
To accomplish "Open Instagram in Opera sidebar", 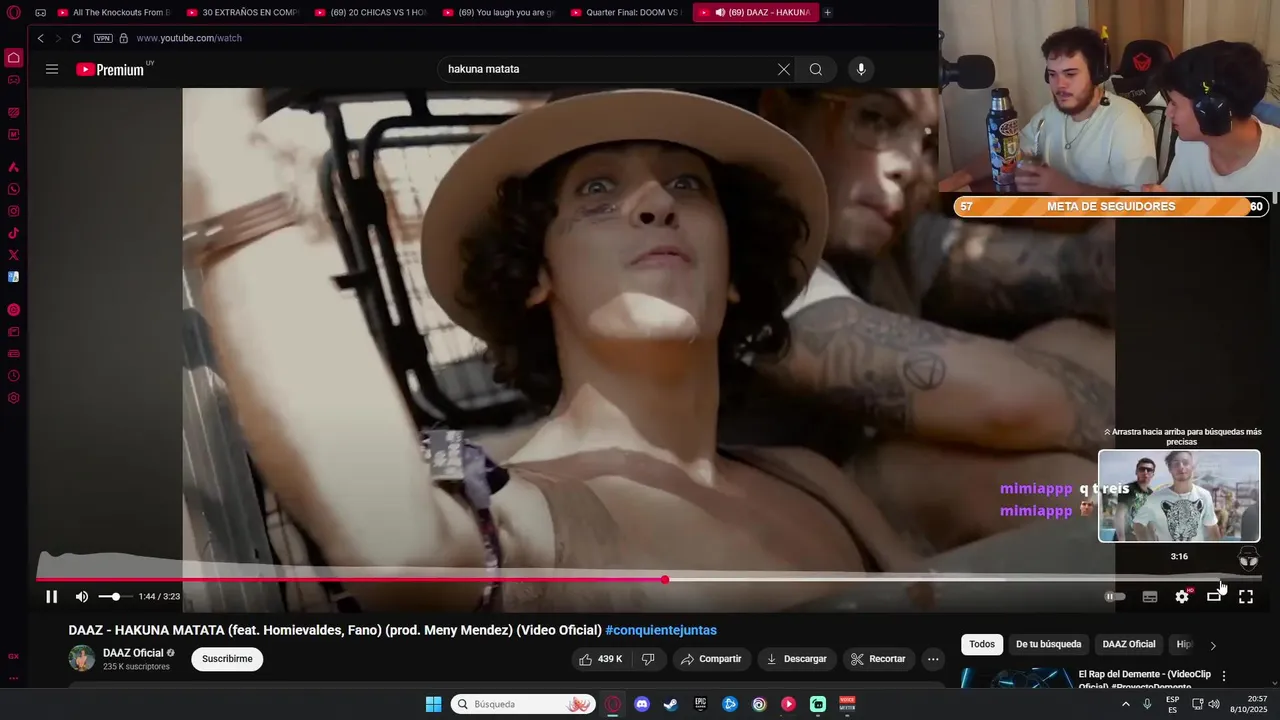I will click(13, 211).
